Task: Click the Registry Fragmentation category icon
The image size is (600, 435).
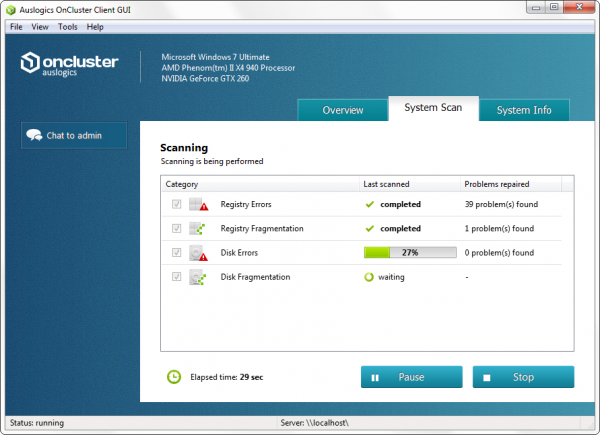Action: coord(197,228)
